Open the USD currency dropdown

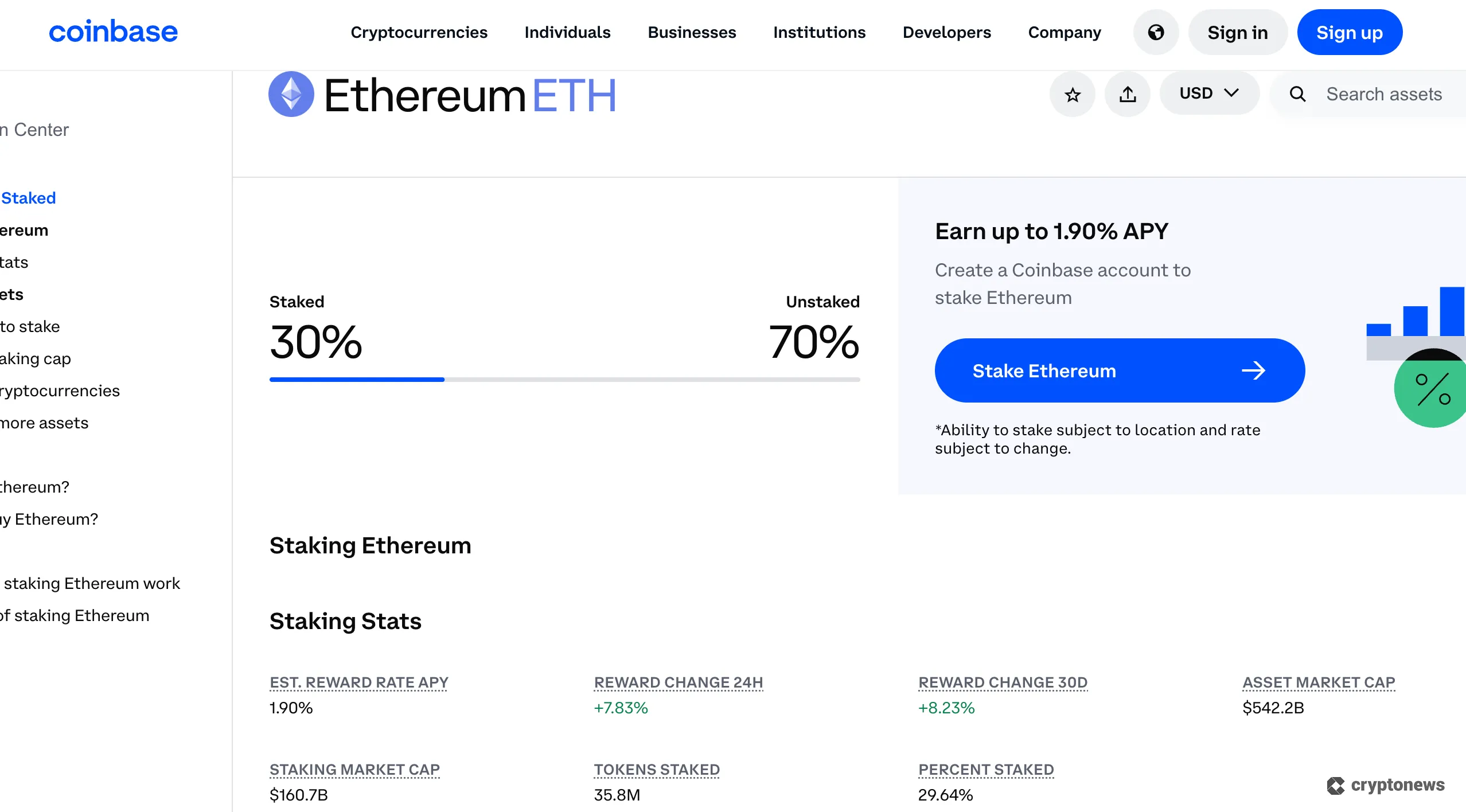[1208, 93]
